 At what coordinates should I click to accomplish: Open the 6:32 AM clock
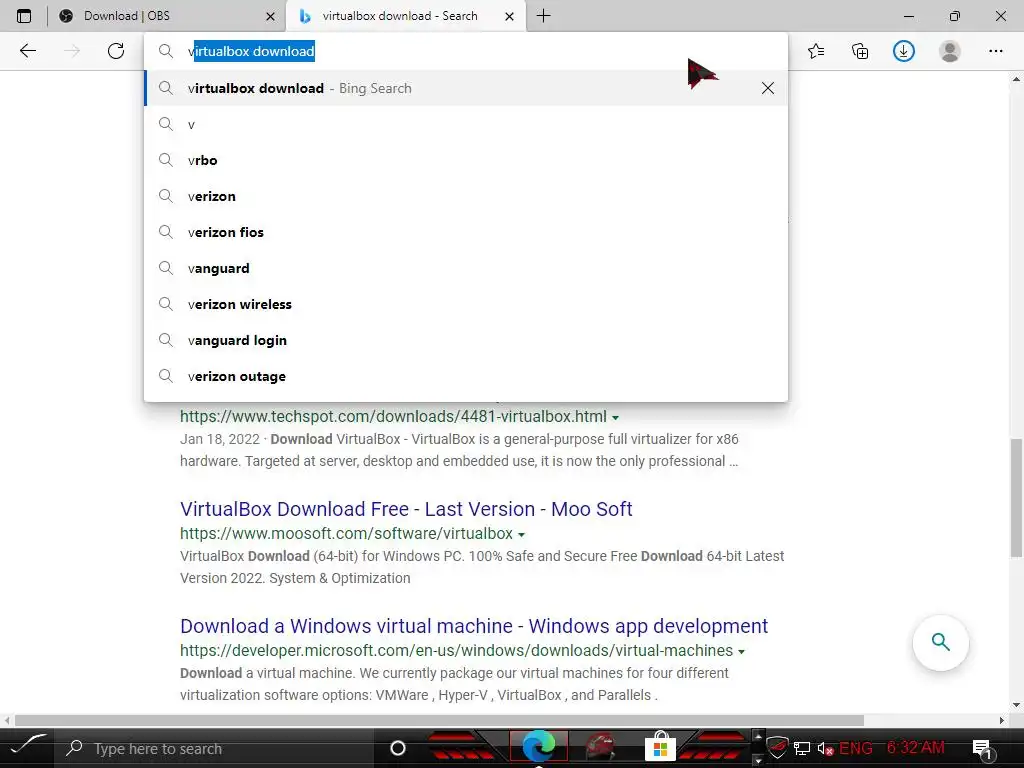916,747
